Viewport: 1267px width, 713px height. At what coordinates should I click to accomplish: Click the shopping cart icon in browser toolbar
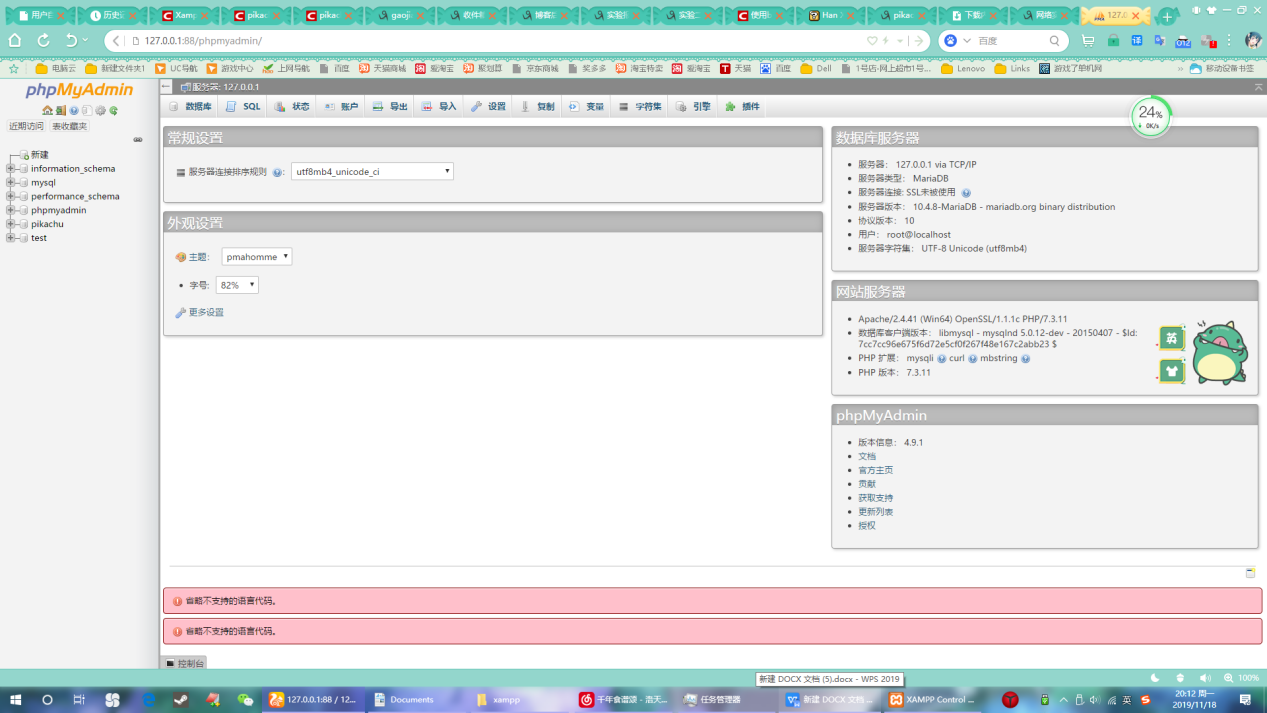coord(1088,40)
